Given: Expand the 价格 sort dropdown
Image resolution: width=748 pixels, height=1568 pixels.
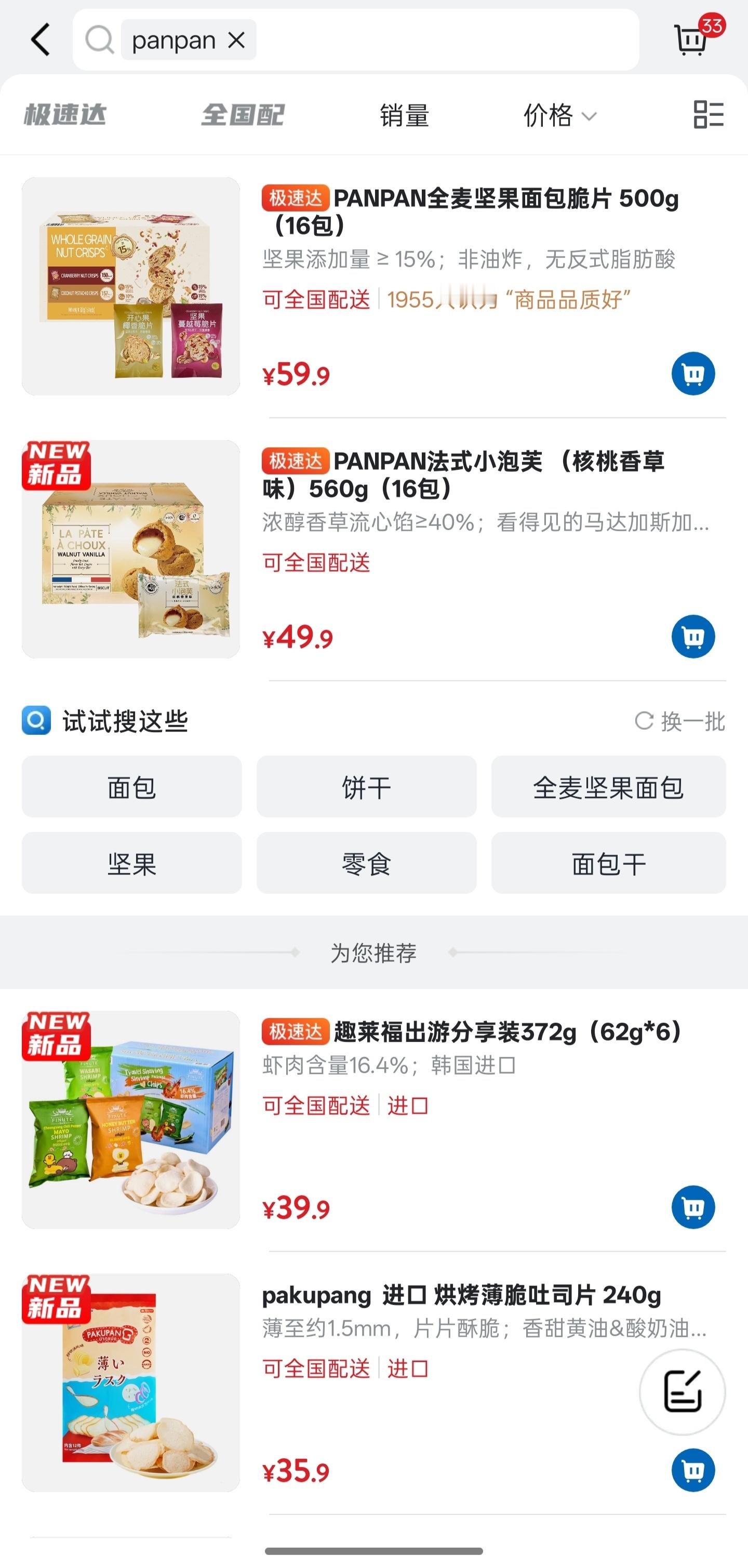Looking at the screenshot, I should click(560, 115).
